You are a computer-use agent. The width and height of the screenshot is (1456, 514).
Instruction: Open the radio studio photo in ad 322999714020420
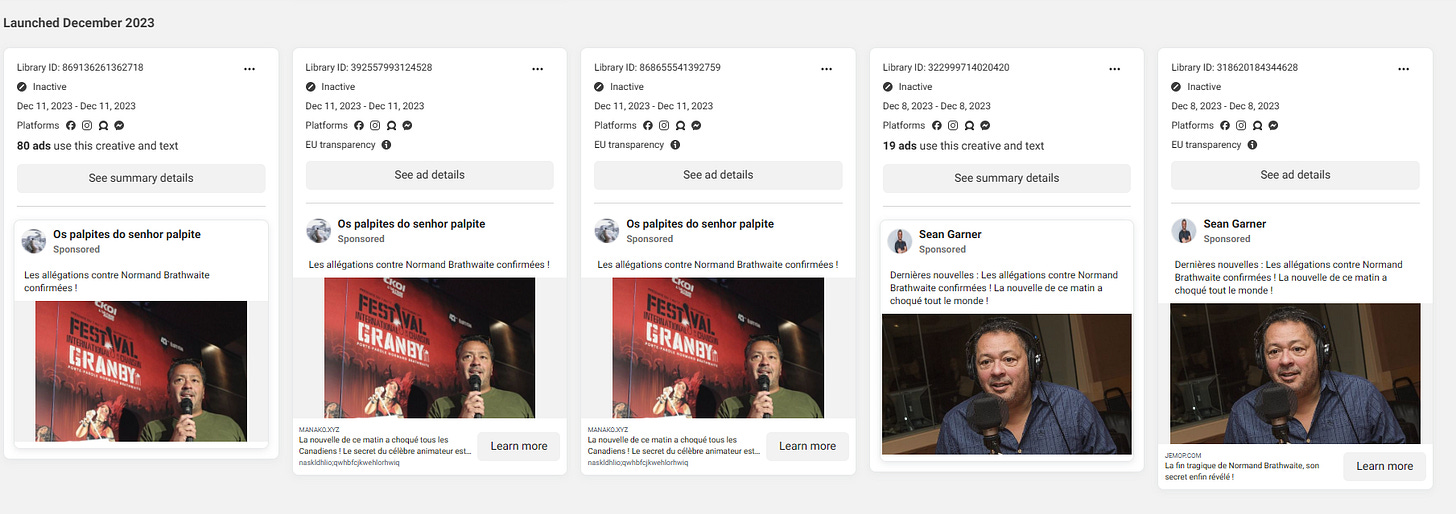point(1007,384)
